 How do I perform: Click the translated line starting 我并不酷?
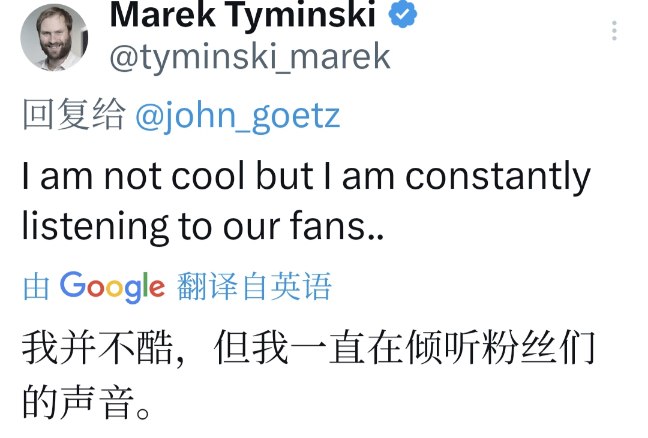point(308,349)
